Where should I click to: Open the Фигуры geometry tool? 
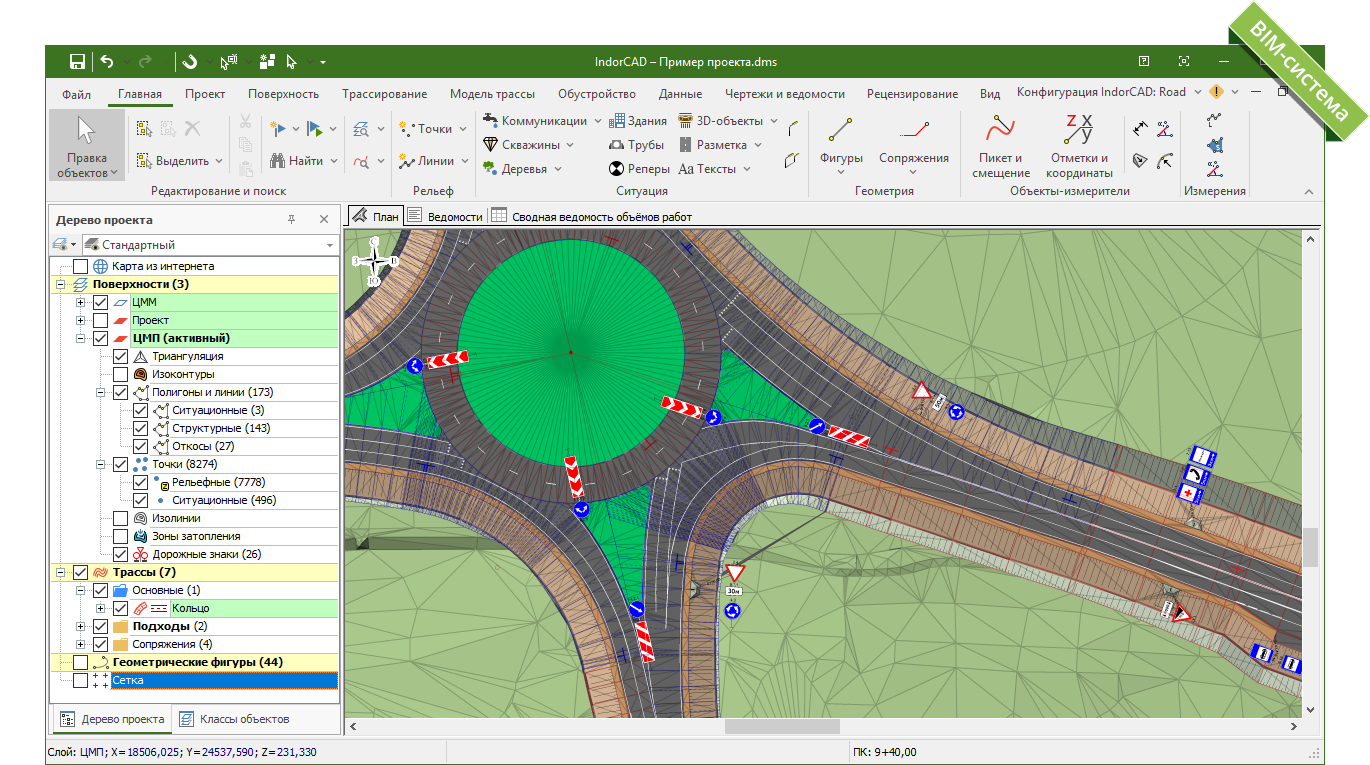pos(841,129)
